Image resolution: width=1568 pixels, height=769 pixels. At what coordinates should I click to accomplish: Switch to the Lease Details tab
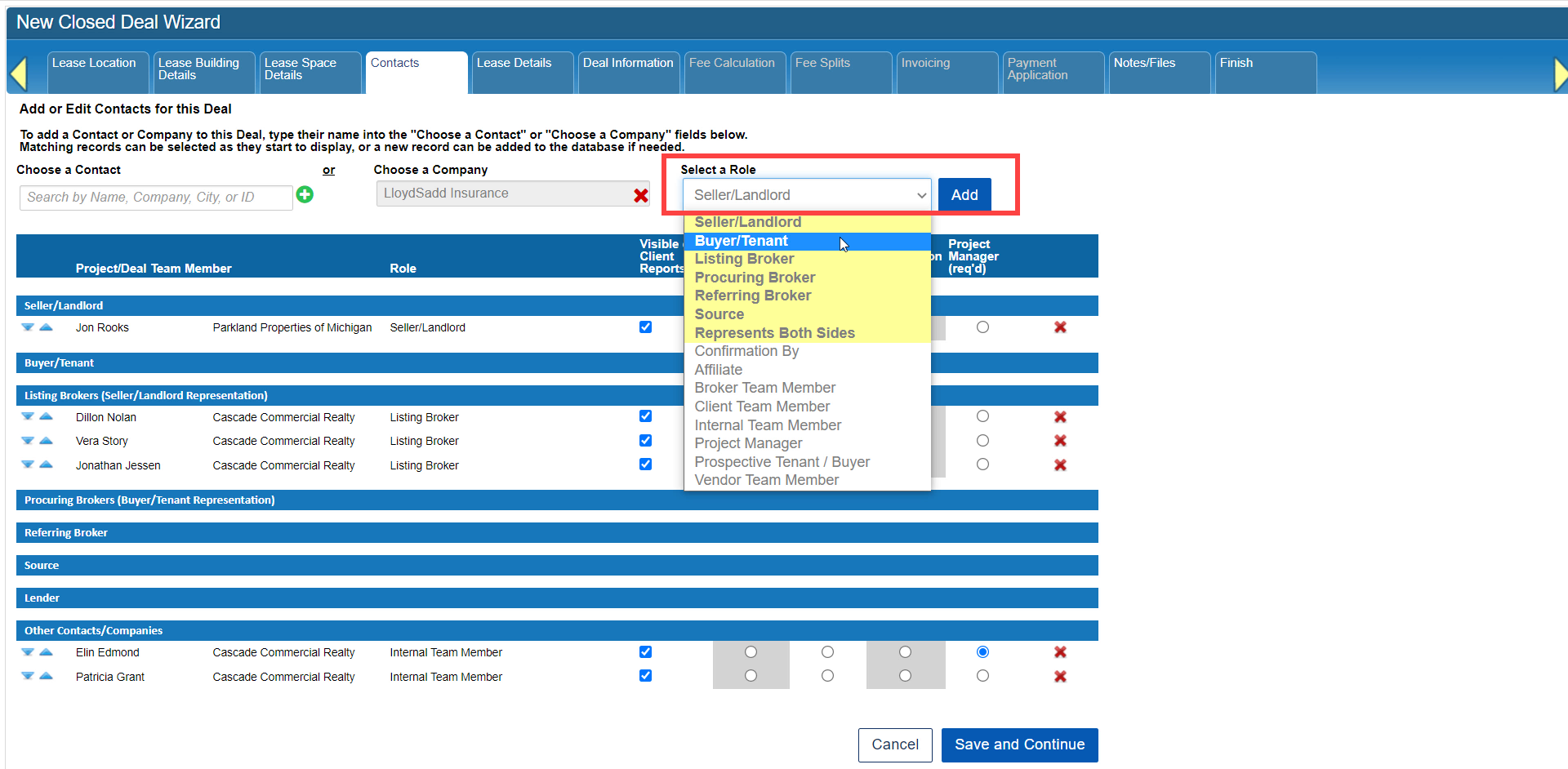[514, 64]
